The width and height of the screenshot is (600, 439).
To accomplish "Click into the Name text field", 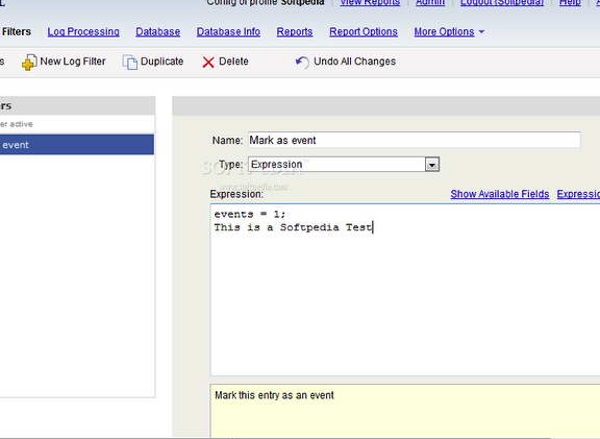I will [412, 141].
